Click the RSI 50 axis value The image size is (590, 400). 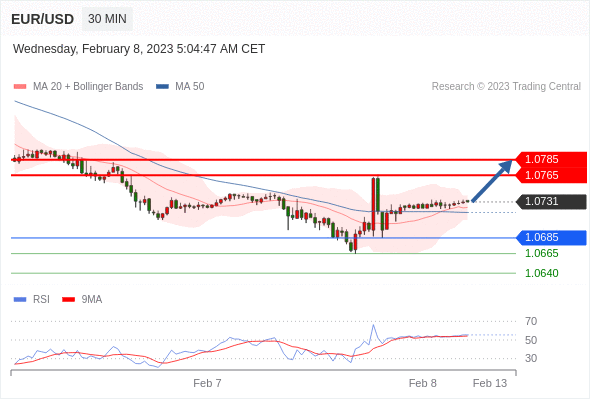[531, 340]
